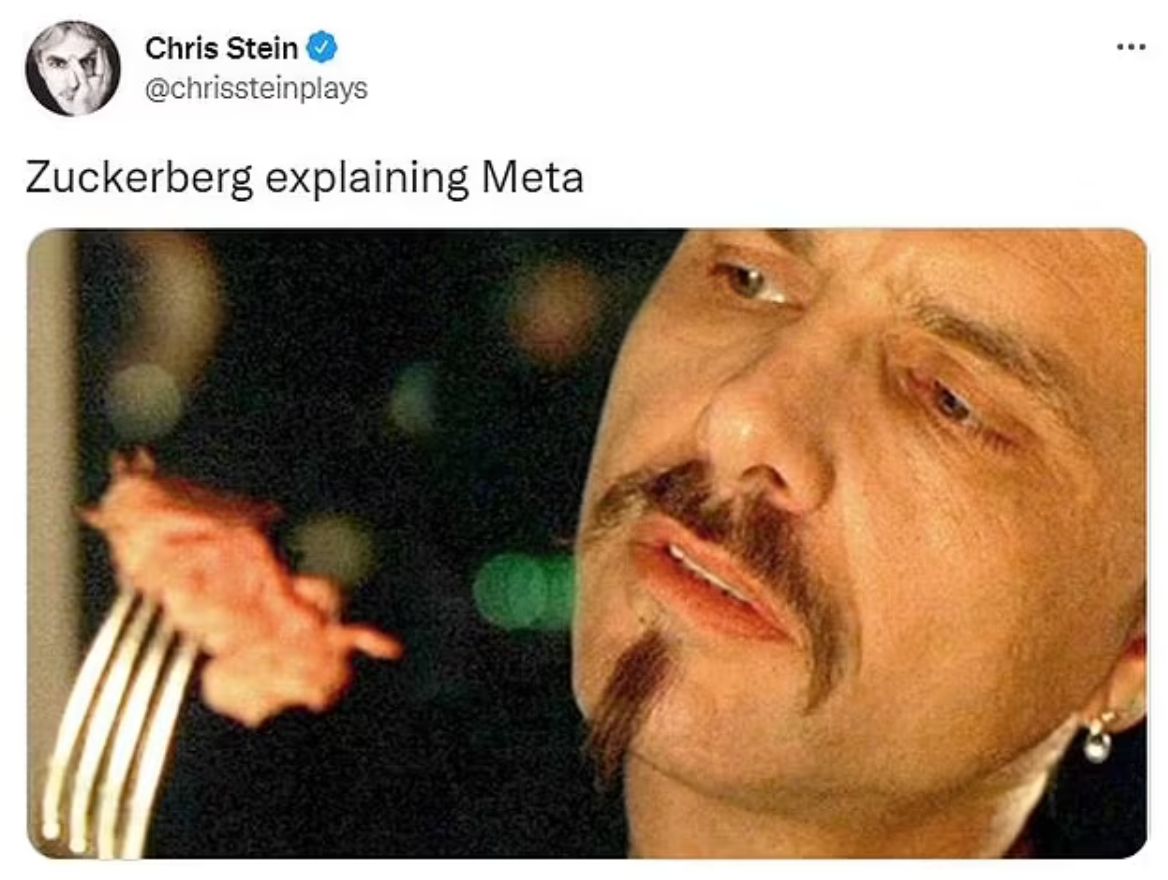Click the word 'Zuckerberg' in the tweet
This screenshot has width=1168, height=880.
click(139, 179)
